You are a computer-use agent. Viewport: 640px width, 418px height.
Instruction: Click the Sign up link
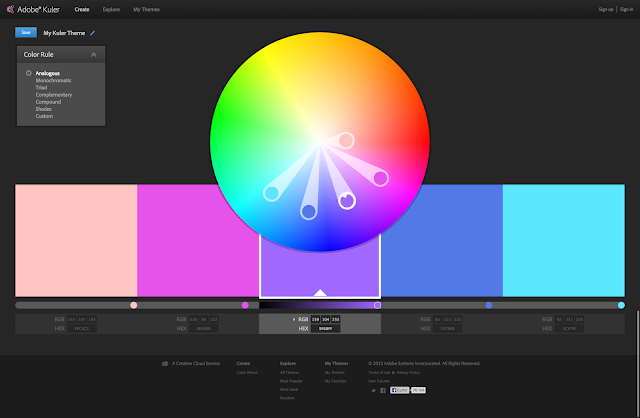click(x=606, y=9)
